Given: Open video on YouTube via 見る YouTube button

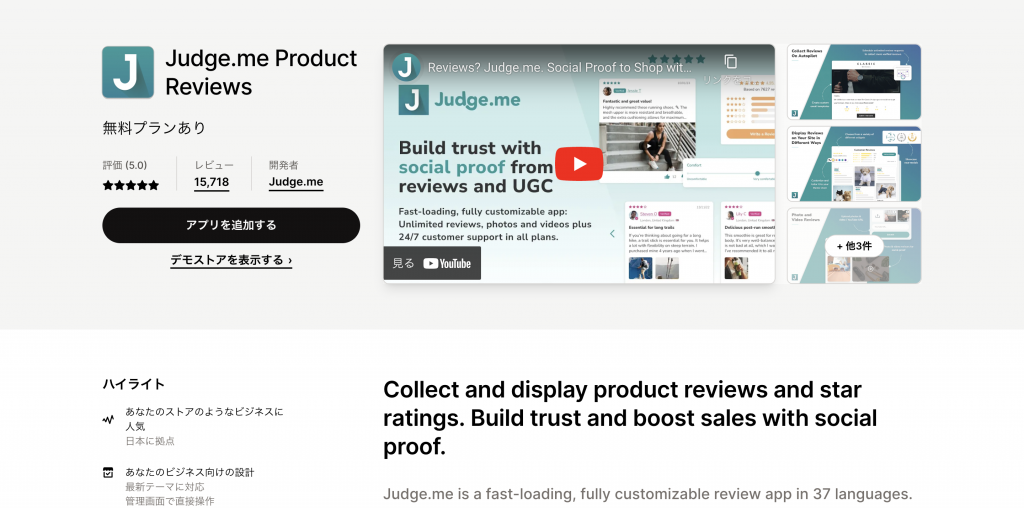Looking at the screenshot, I should (432, 263).
